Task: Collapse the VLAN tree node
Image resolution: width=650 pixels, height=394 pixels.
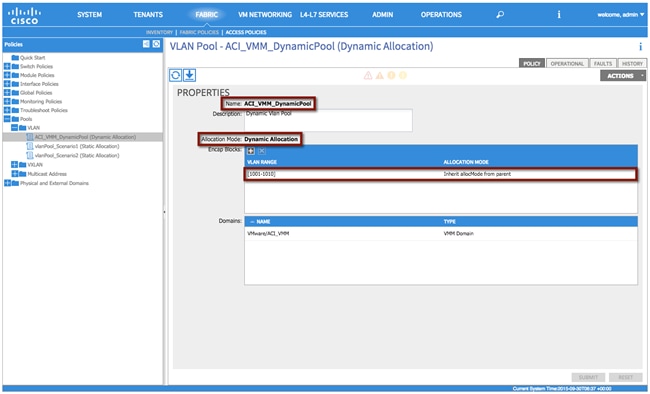Action: point(15,128)
